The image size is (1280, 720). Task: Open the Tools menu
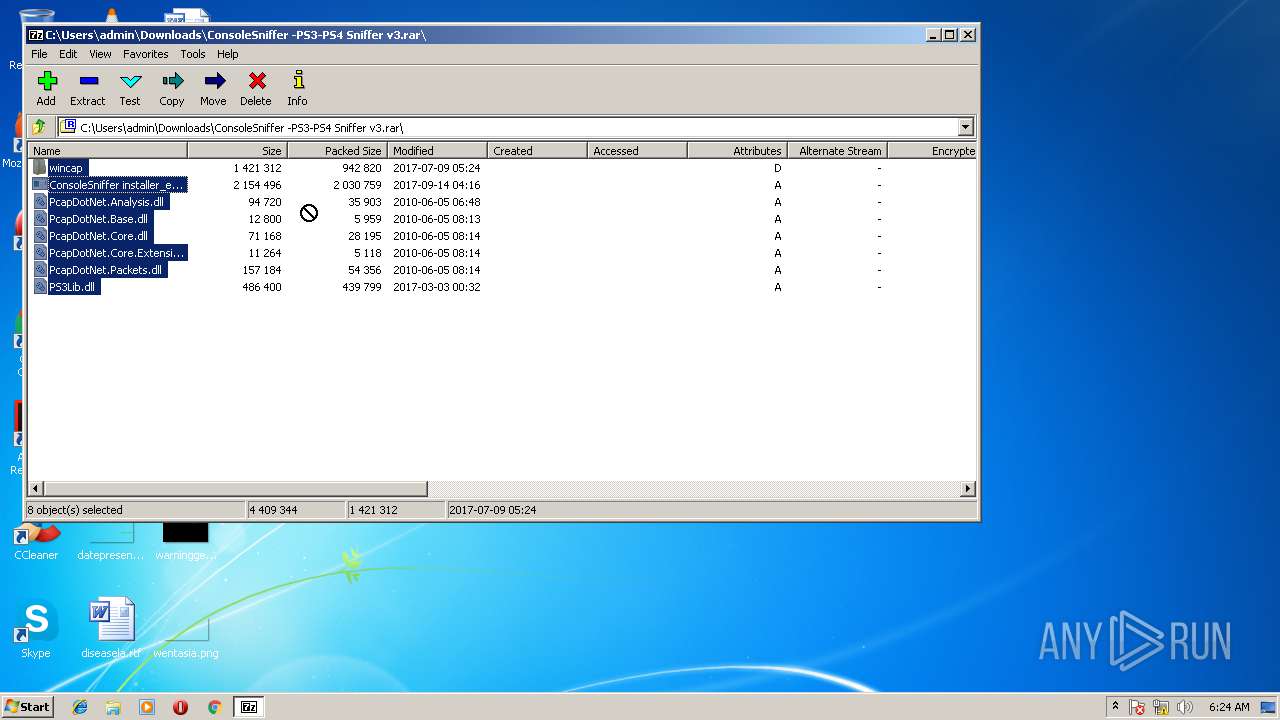click(193, 54)
